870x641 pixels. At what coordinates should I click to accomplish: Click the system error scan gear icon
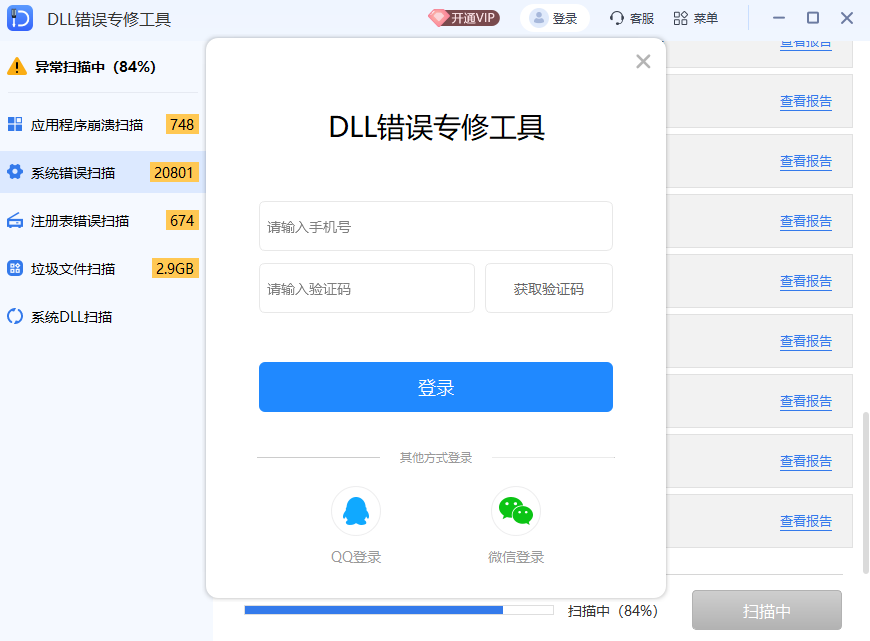click(x=15, y=172)
